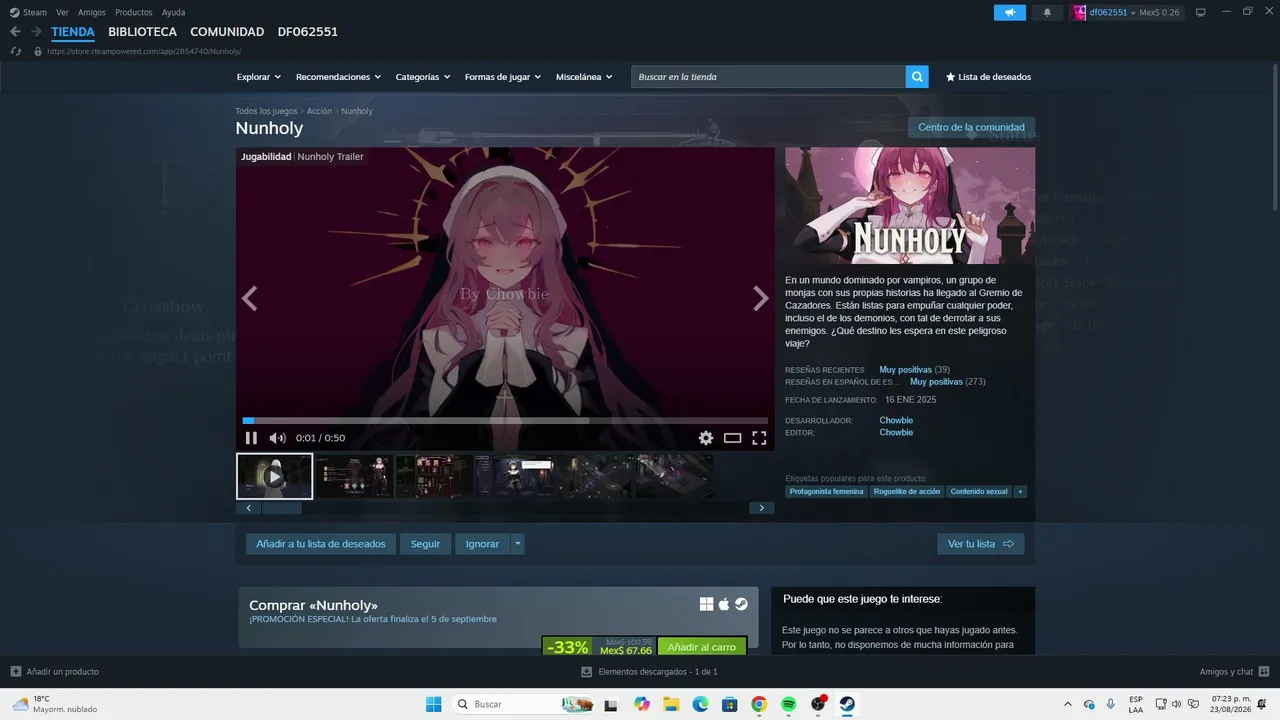Switch trailer to theater mode icon
1280x720 pixels.
732,438
